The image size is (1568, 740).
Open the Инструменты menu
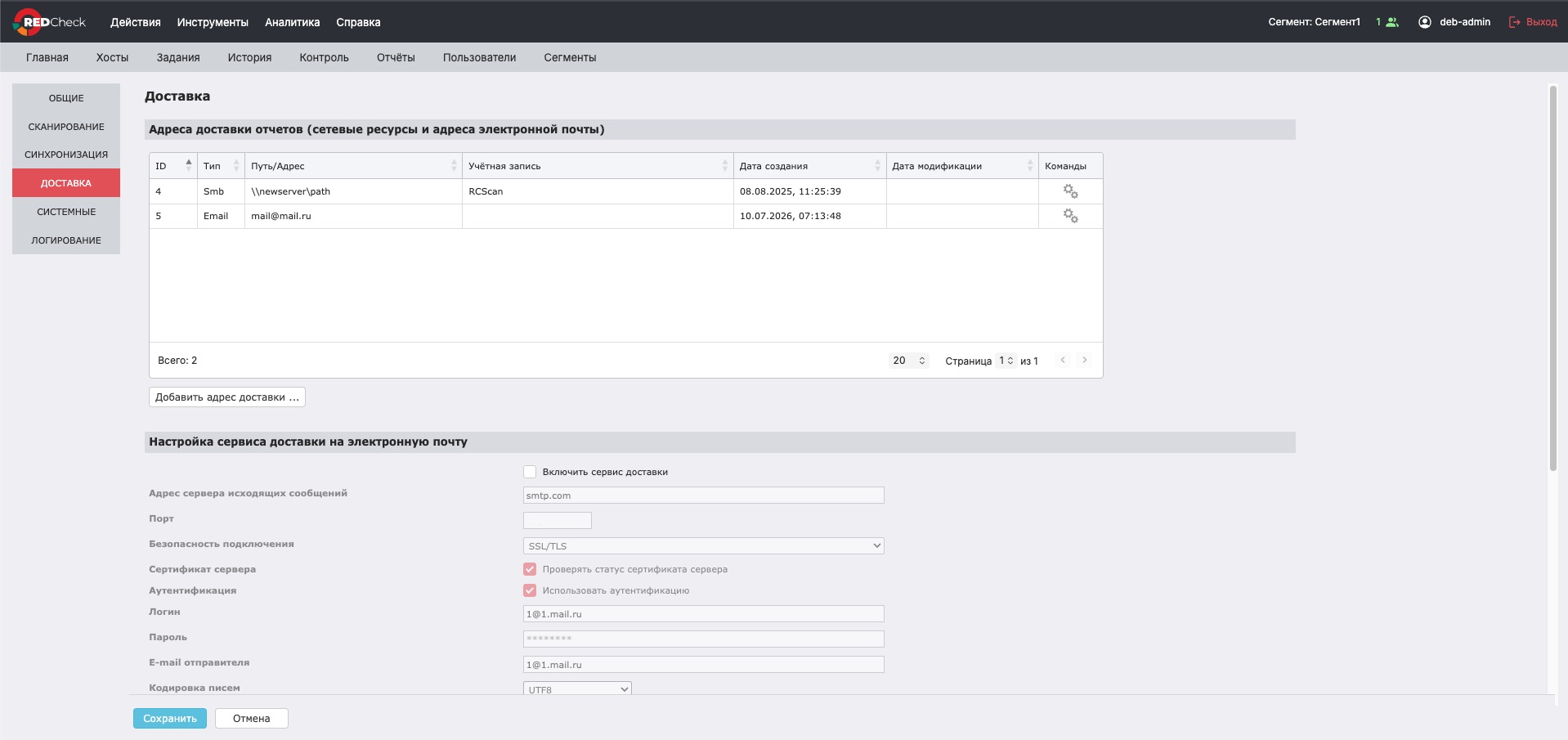pyautogui.click(x=213, y=22)
